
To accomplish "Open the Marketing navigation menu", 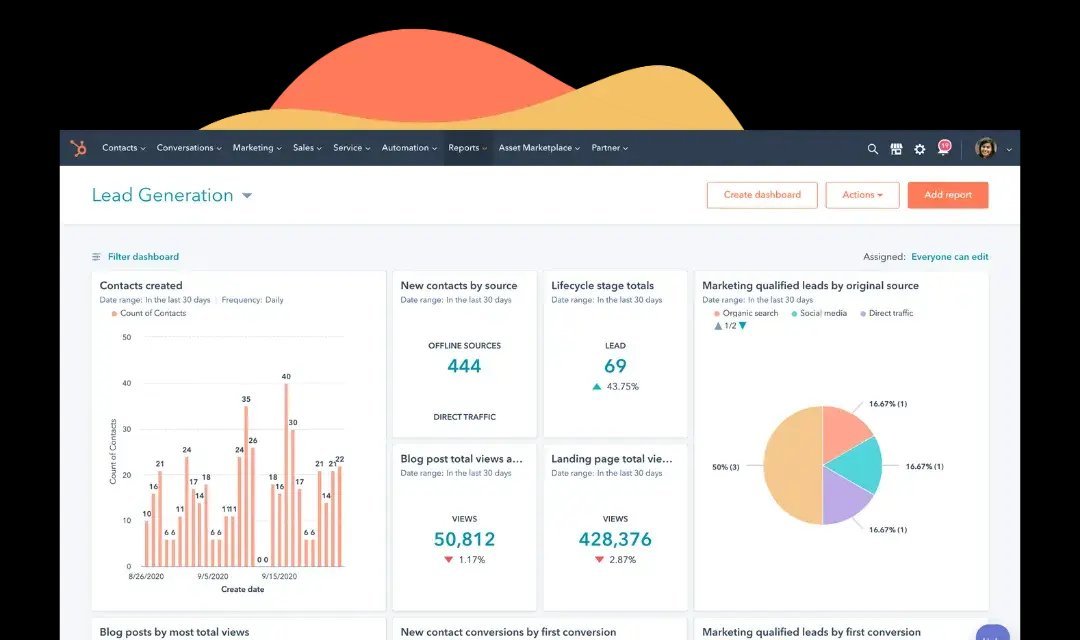I will click(257, 148).
